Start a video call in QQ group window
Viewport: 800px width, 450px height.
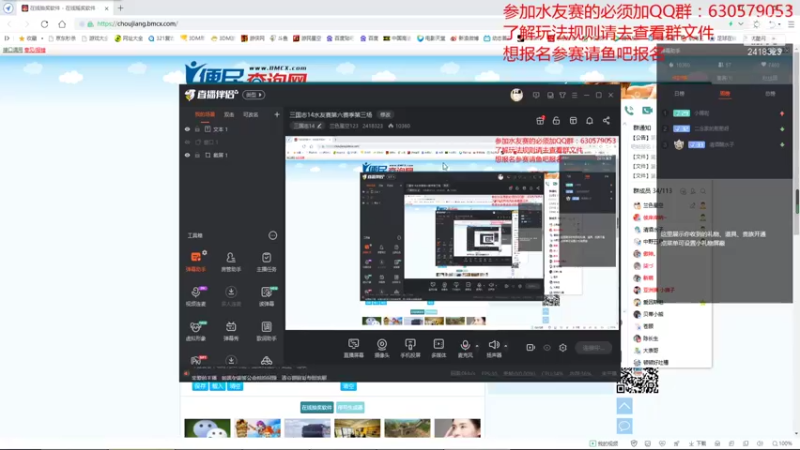point(647,110)
